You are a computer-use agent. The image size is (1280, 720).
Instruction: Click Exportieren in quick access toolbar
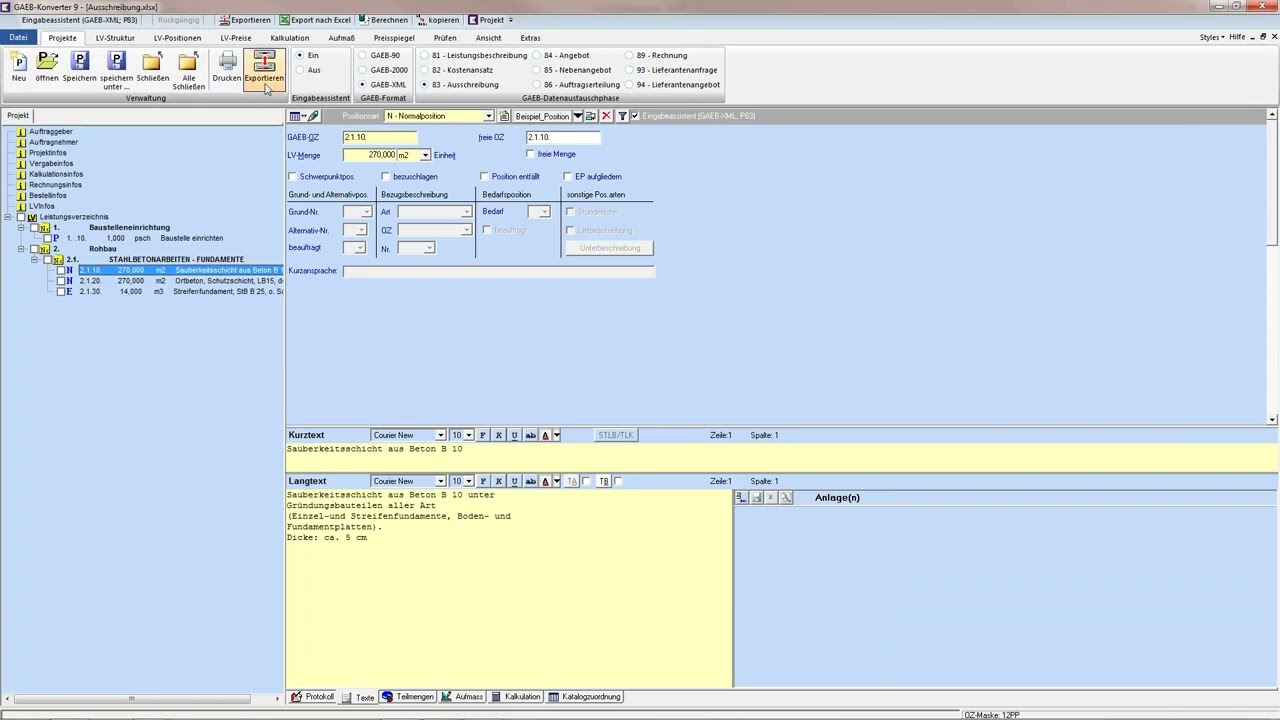244,20
